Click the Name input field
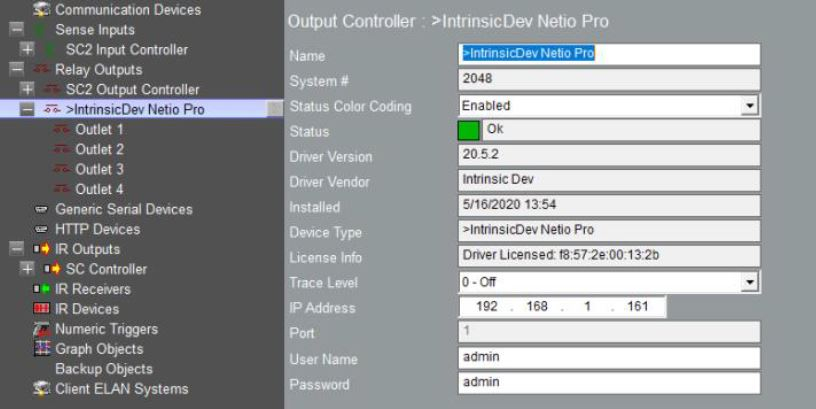Screen dimensions: 816x409 (x=609, y=54)
